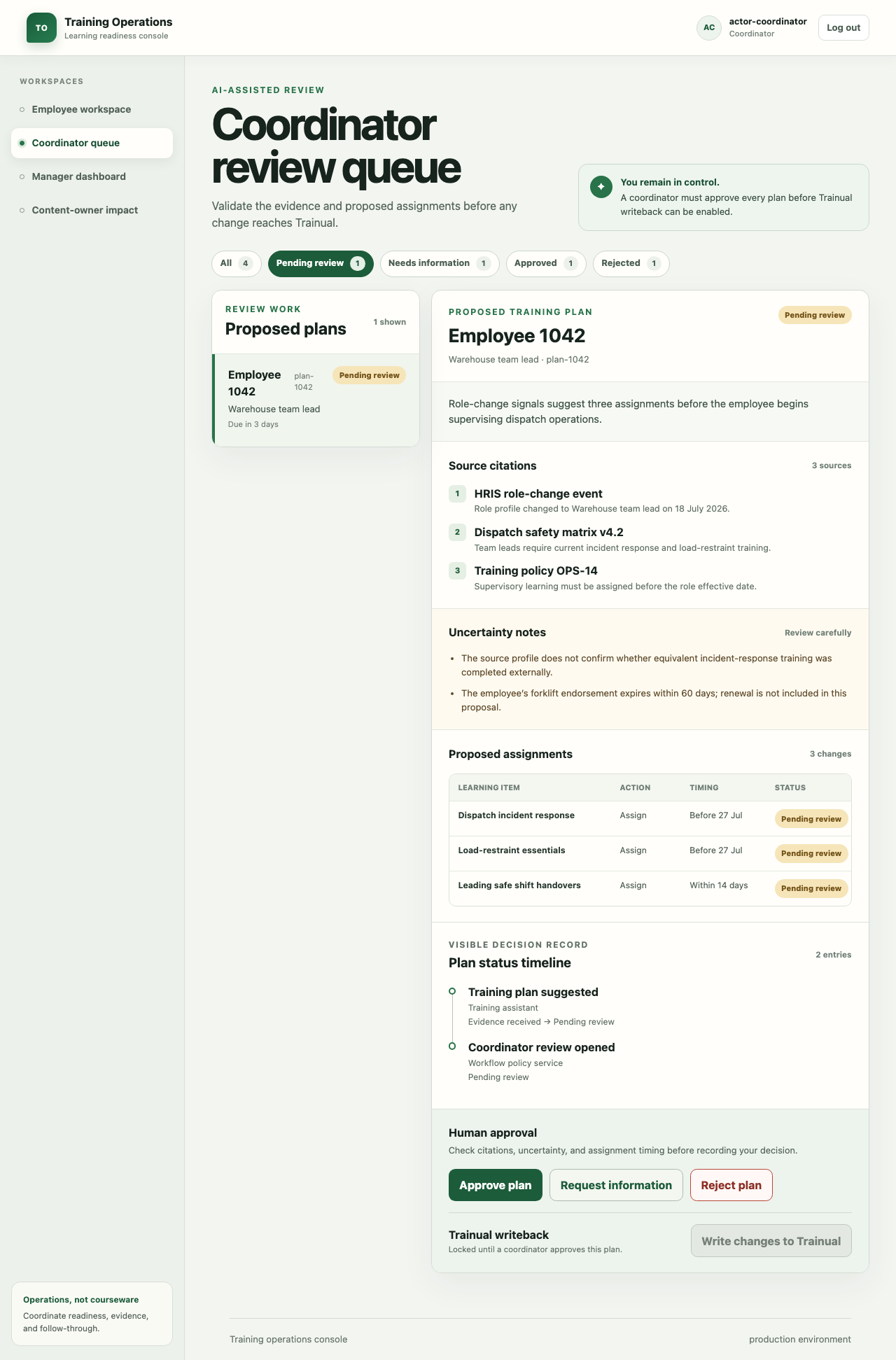Viewport: 896px width, 1360px height.
Task: Open Content-owner impact workspace
Action: point(92,210)
